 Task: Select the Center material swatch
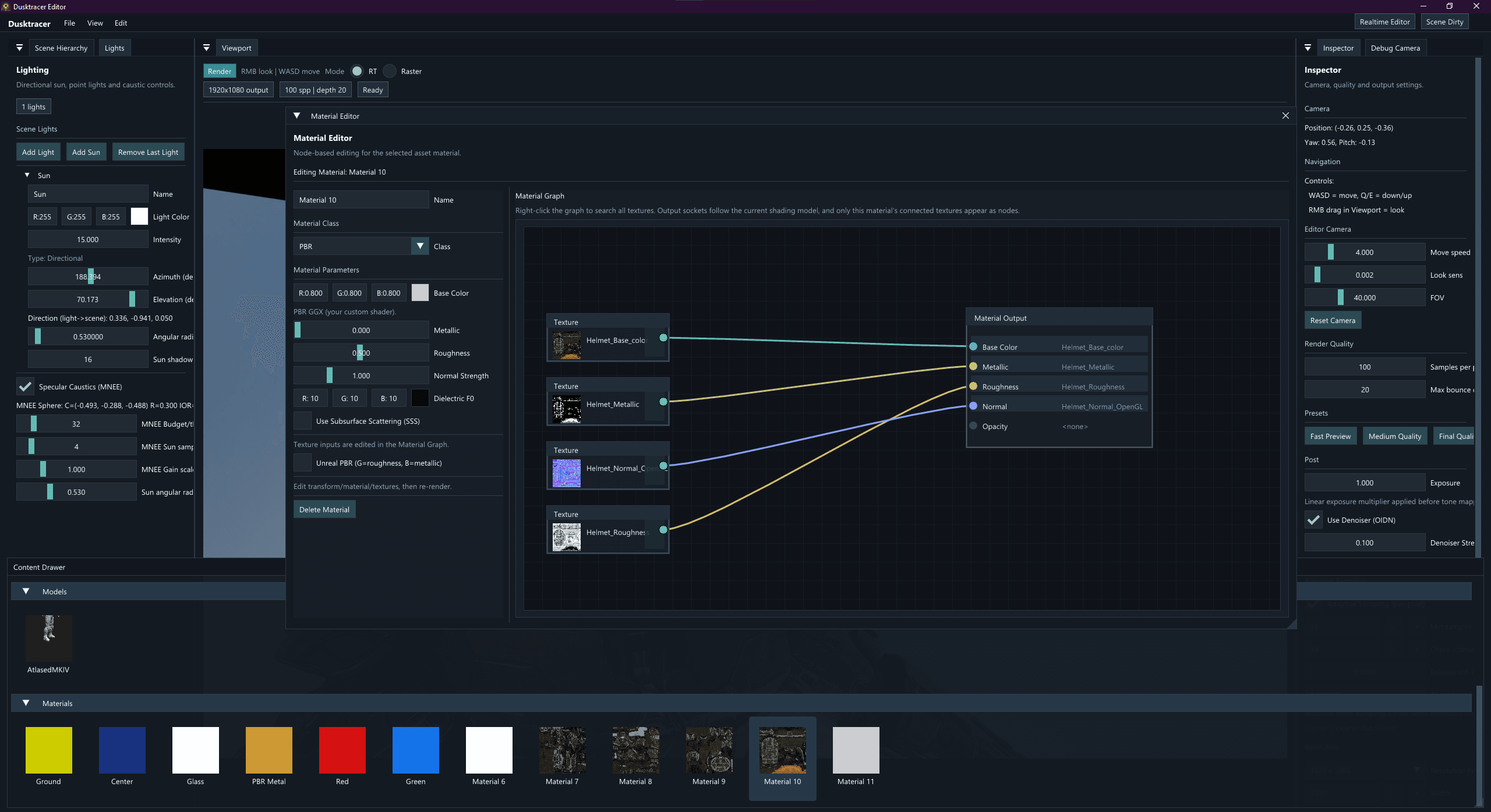tap(122, 750)
